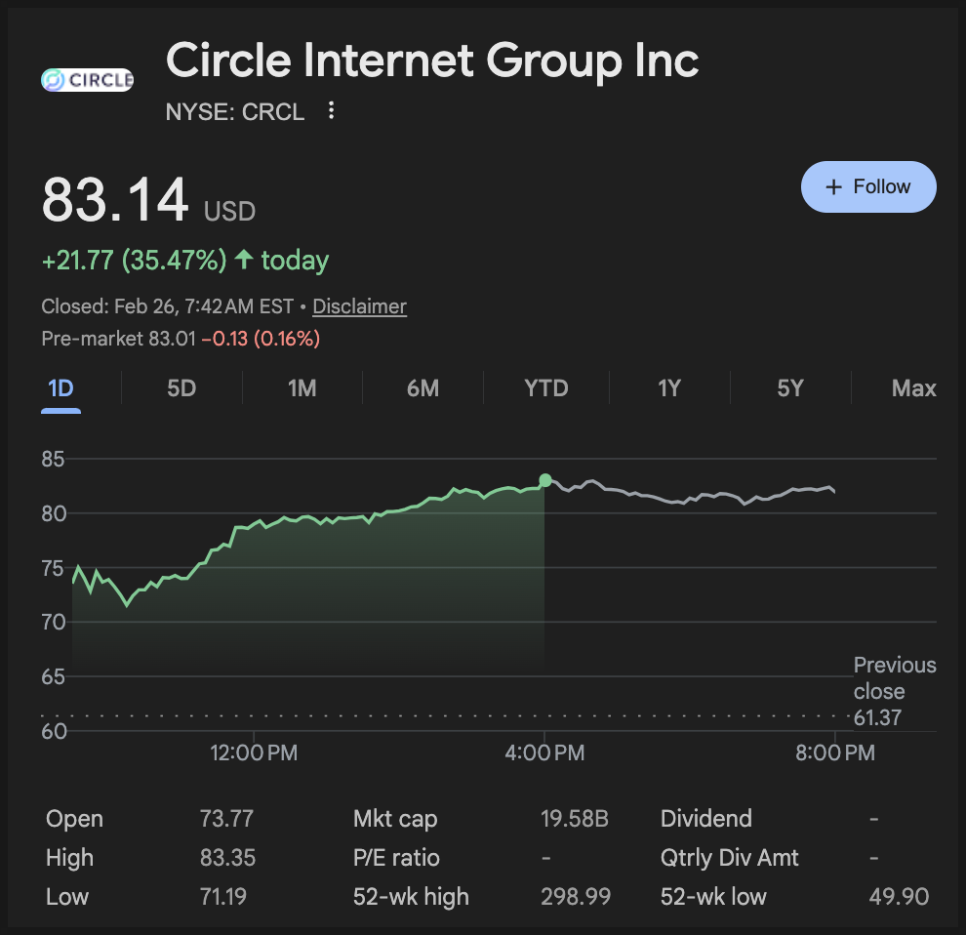
Task: Click the Previous close 61.37 label
Action: point(894,691)
